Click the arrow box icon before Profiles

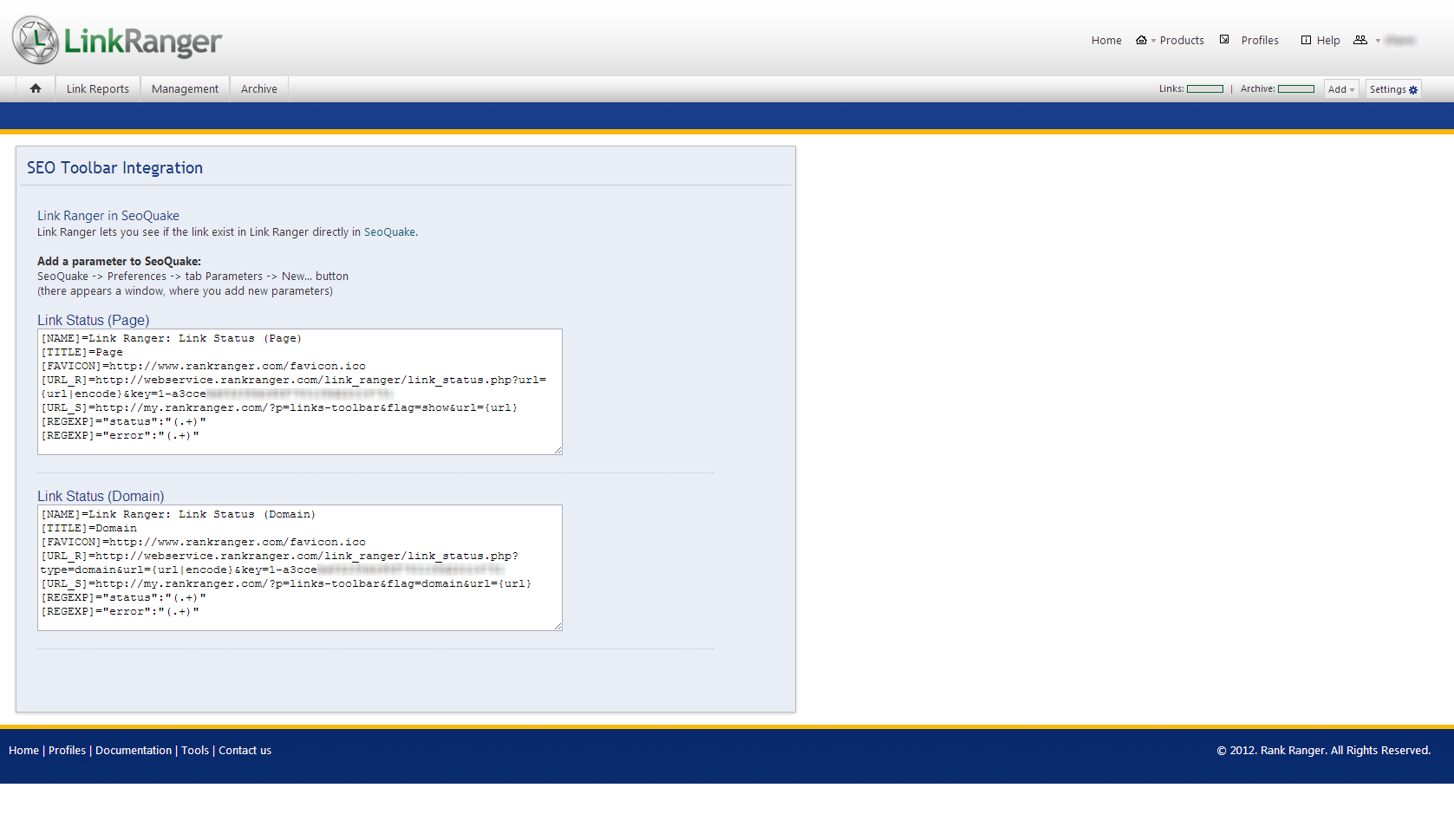coord(1224,40)
